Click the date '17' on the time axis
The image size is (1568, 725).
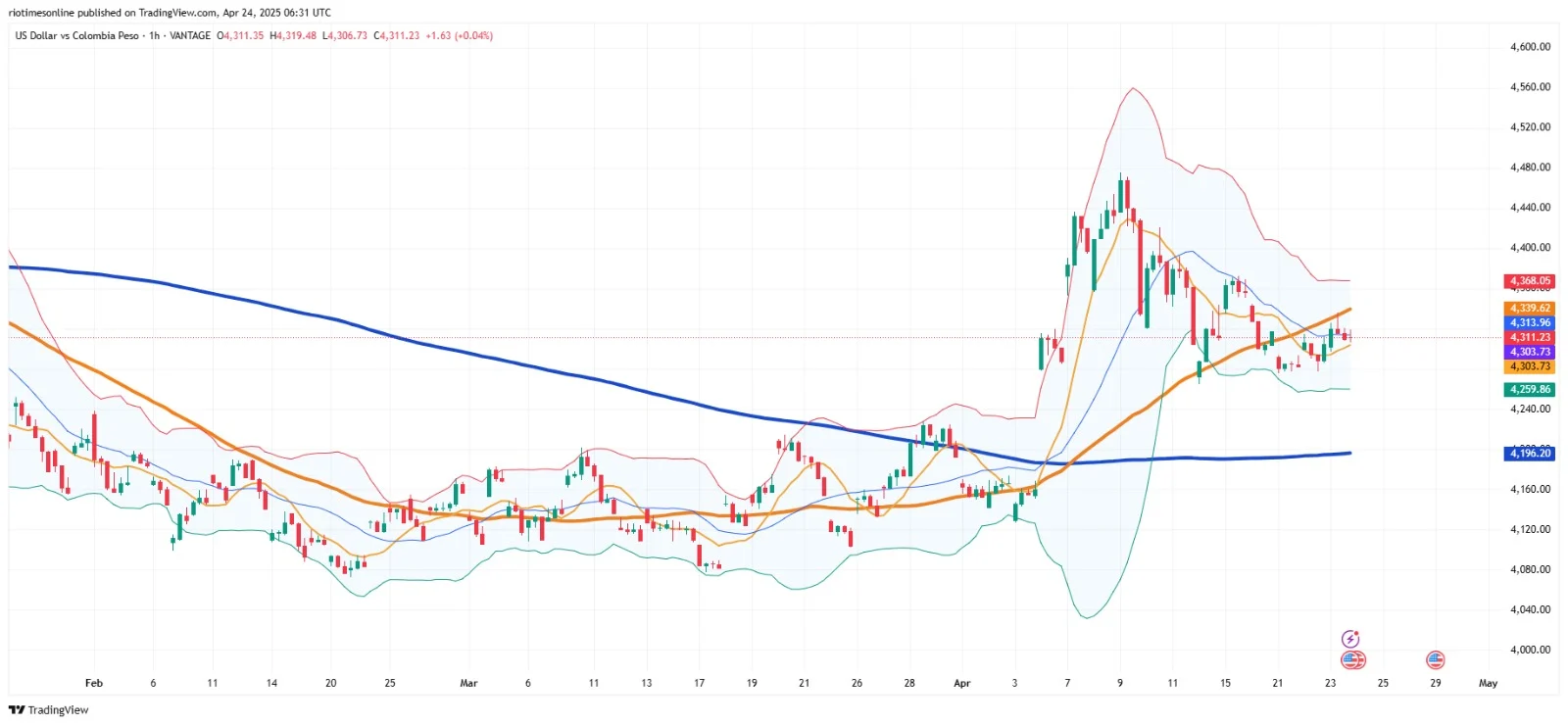699,683
